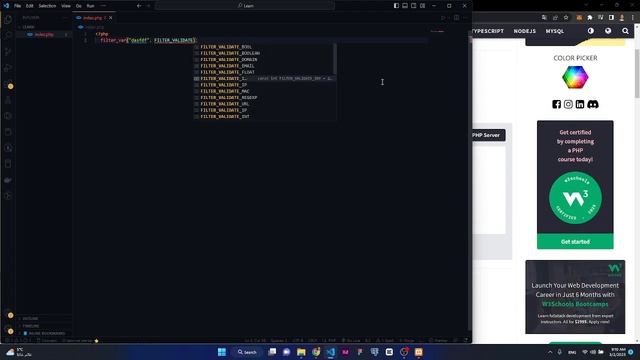Open TYPESCRIPT tutorial in the browser

[x=488, y=31]
